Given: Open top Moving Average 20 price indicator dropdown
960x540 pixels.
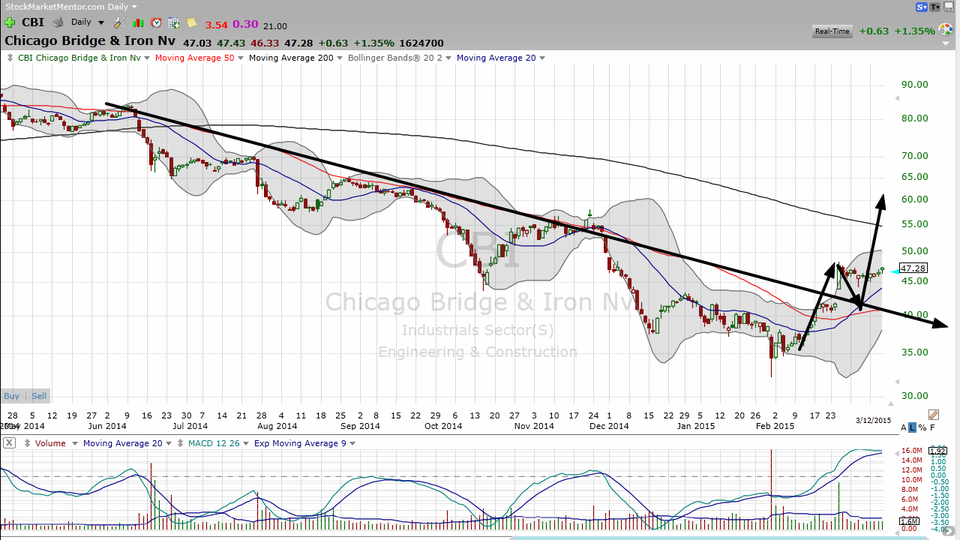Looking at the screenshot, I should point(542,58).
